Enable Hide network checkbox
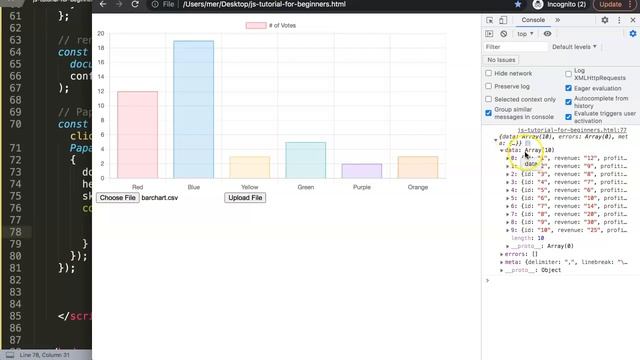 pyautogui.click(x=489, y=73)
